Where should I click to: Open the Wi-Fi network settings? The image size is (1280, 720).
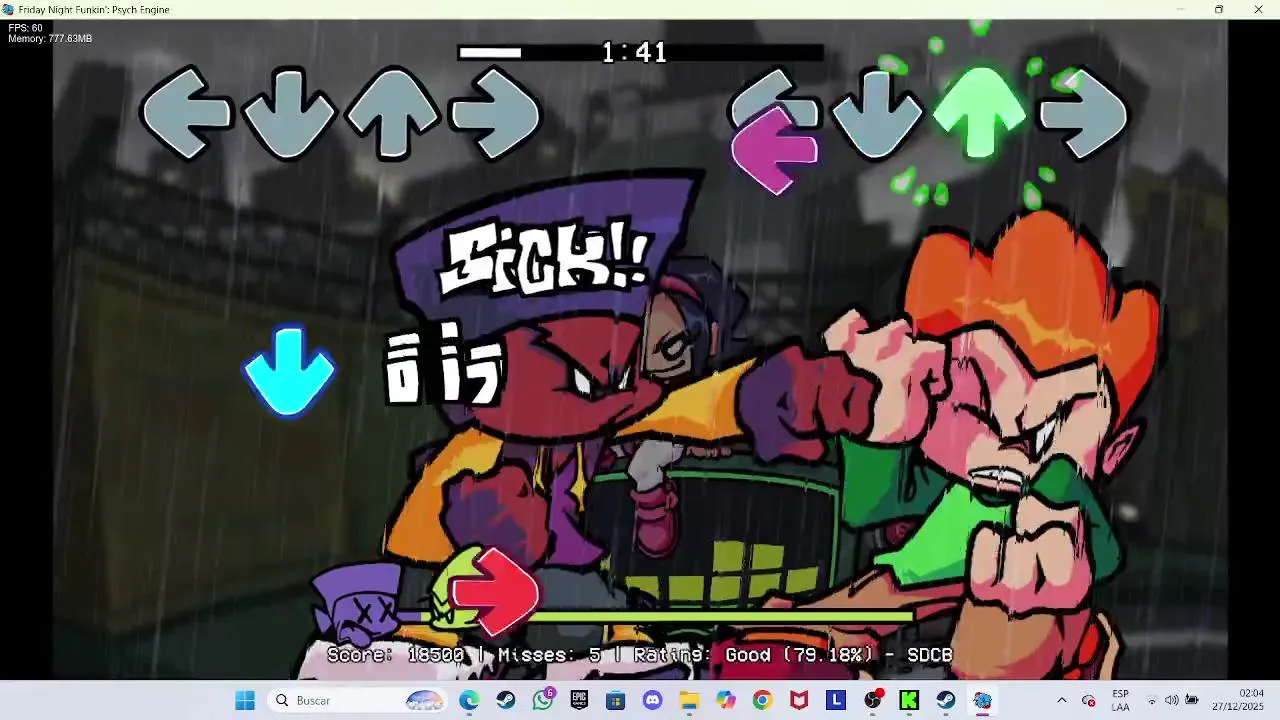click(1152, 700)
